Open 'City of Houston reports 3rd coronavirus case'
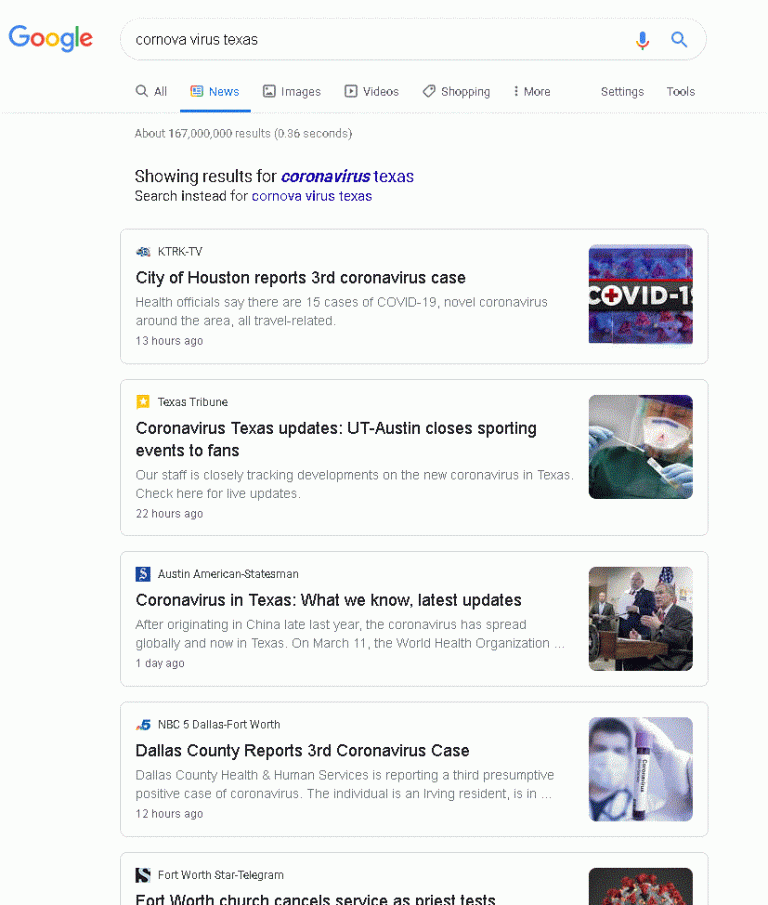The image size is (768, 905). tap(301, 278)
